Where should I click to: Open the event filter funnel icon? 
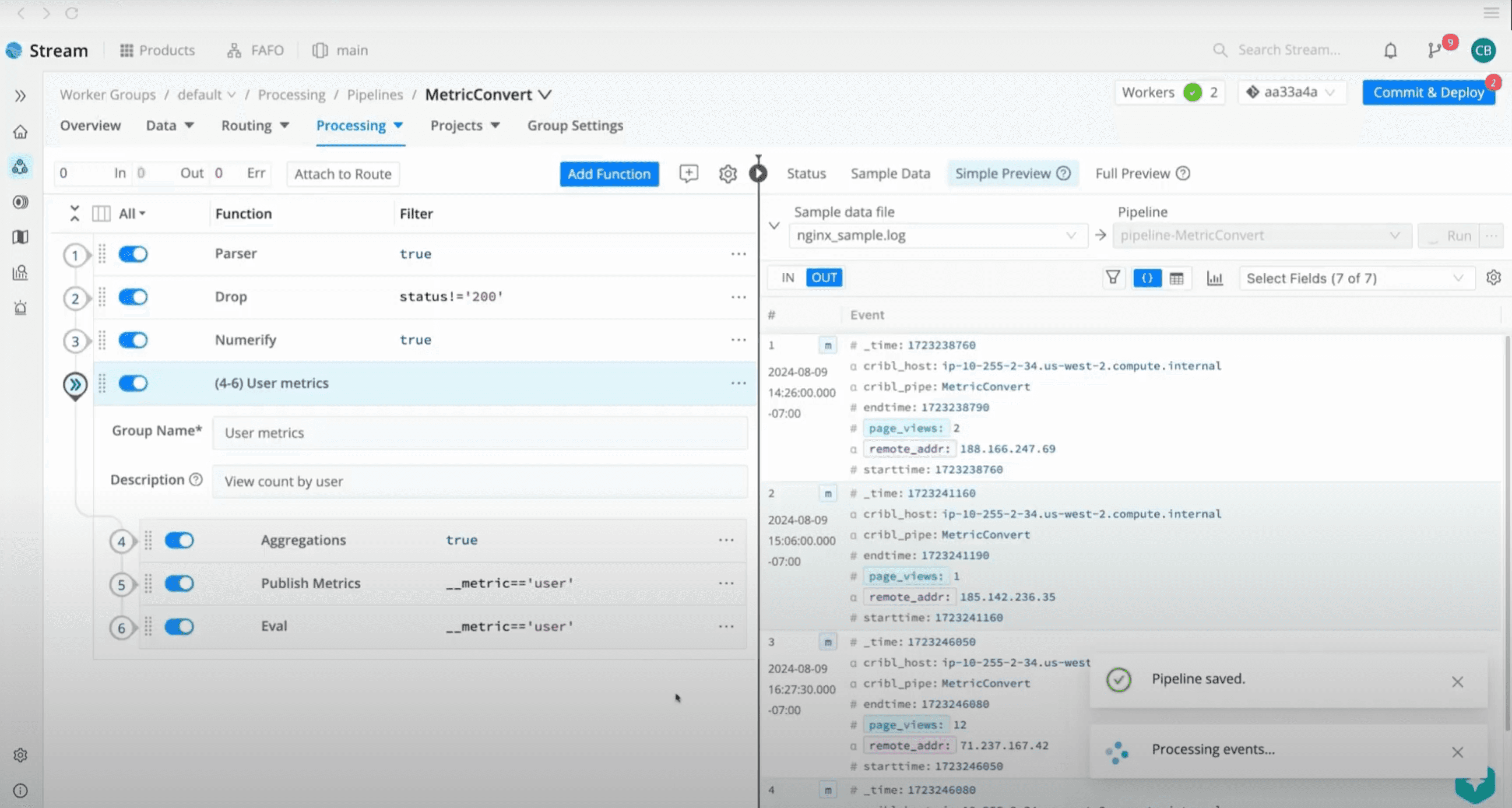point(1112,278)
